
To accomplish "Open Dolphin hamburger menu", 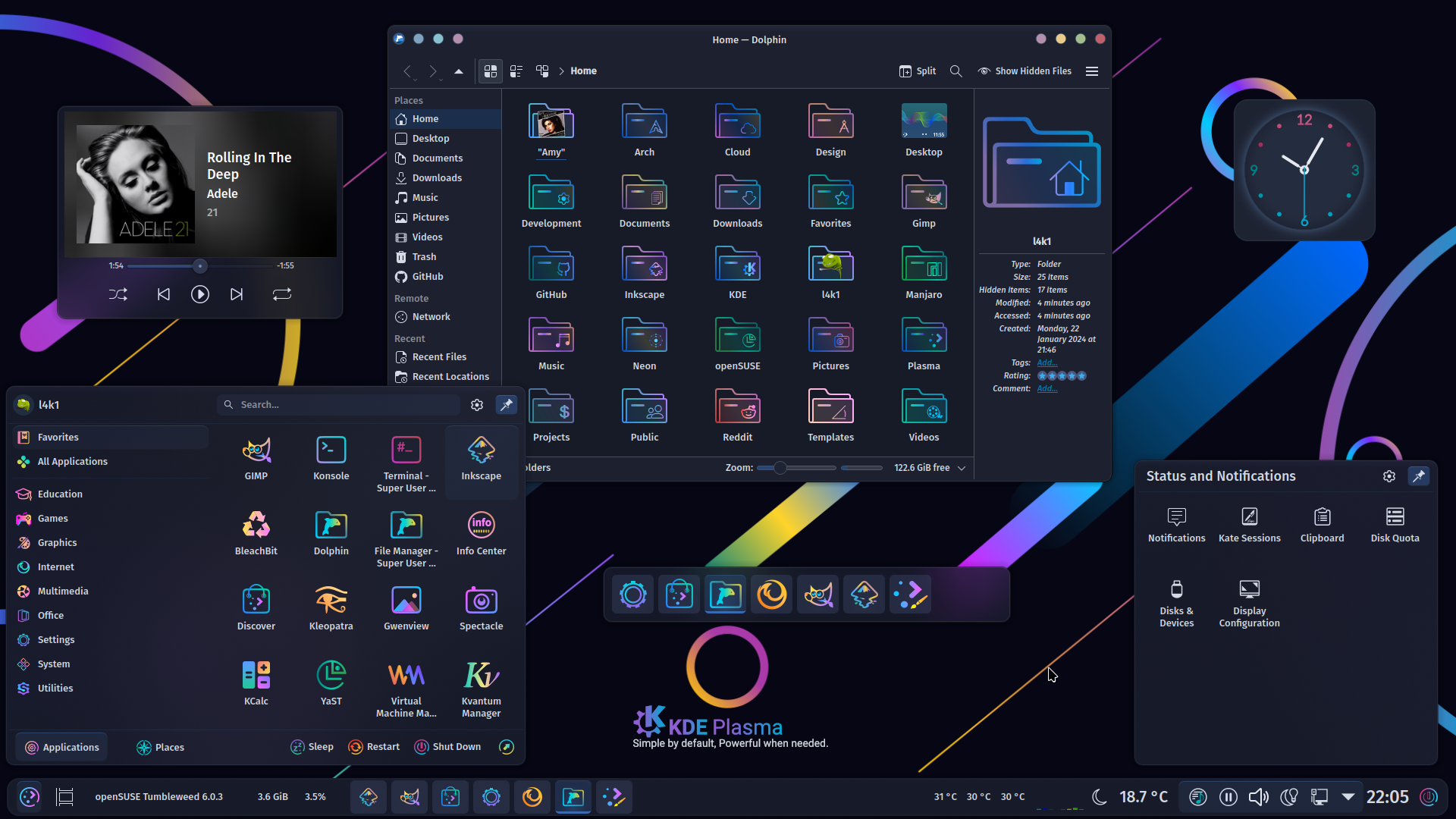I will point(1091,71).
